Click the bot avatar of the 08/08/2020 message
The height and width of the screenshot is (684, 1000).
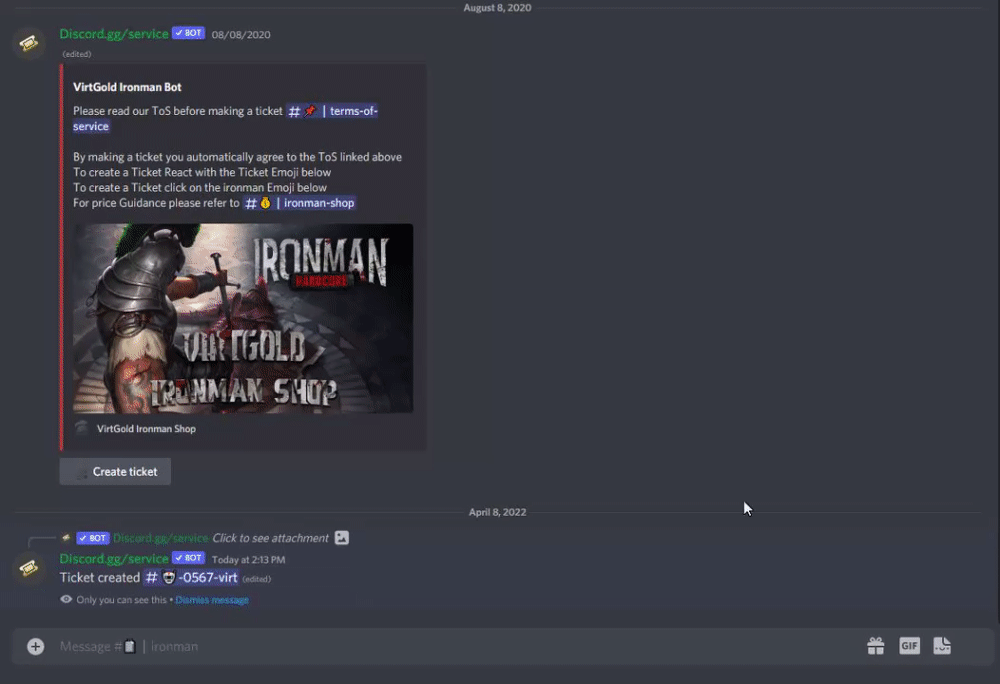click(29, 43)
